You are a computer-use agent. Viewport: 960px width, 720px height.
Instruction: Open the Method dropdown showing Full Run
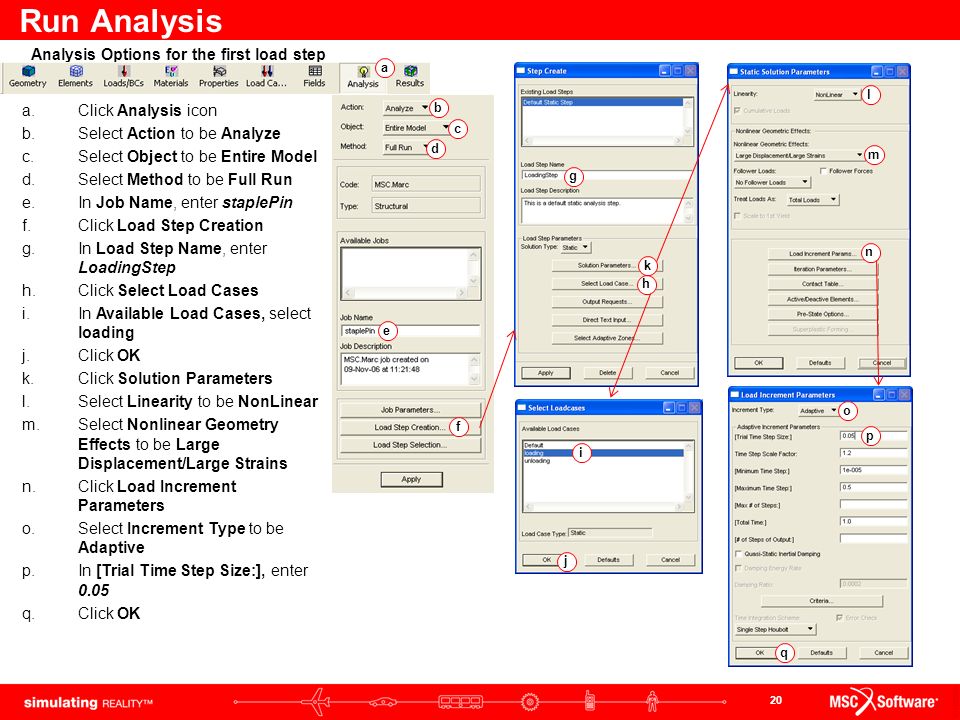[406, 147]
